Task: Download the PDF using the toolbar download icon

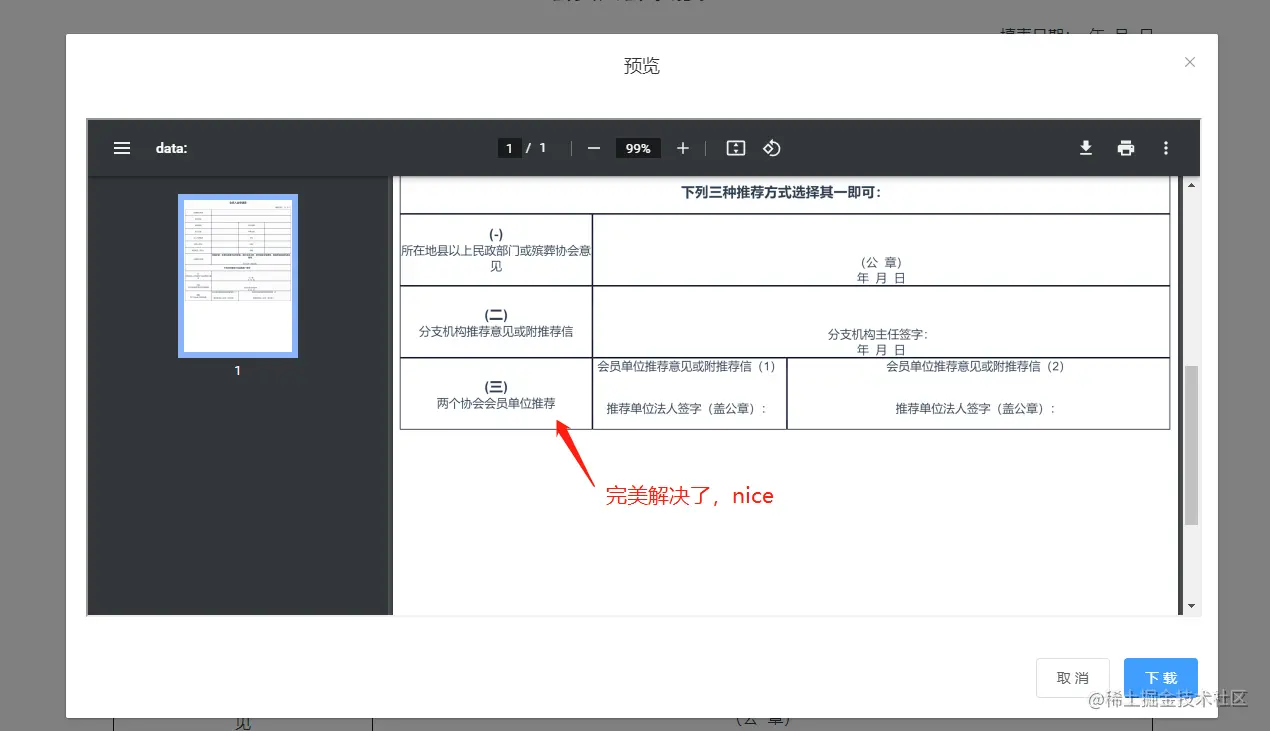Action: (x=1086, y=148)
